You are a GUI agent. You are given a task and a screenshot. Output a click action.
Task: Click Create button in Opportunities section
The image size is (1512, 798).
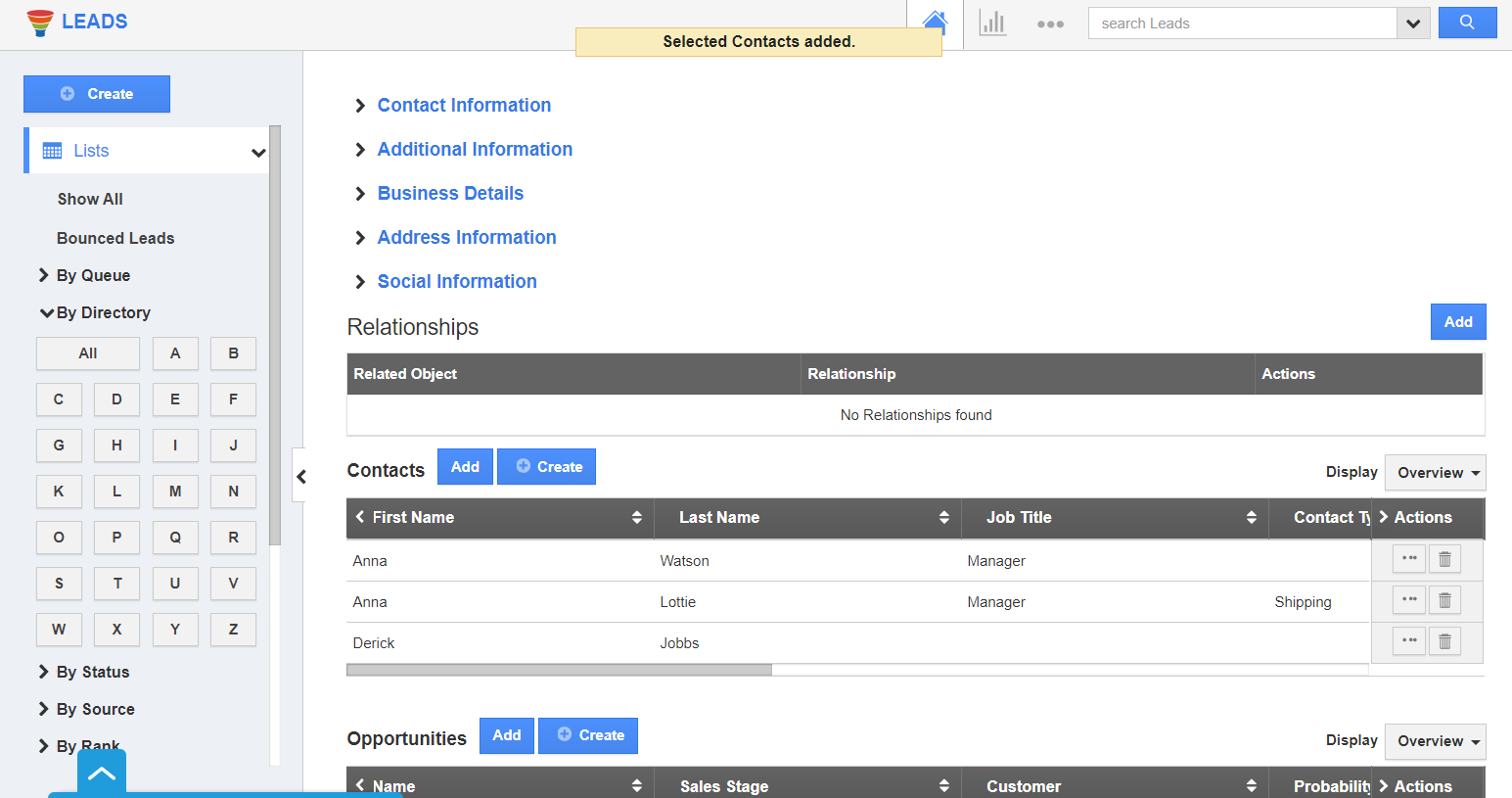(x=588, y=735)
